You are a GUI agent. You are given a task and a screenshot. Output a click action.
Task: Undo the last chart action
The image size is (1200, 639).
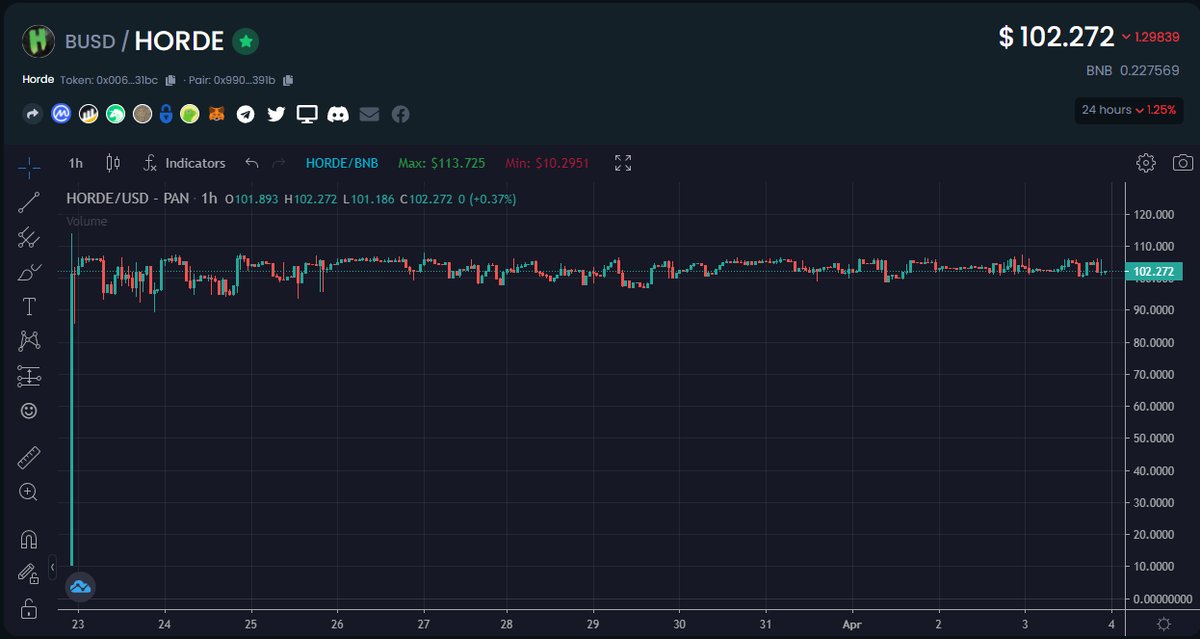click(x=252, y=163)
